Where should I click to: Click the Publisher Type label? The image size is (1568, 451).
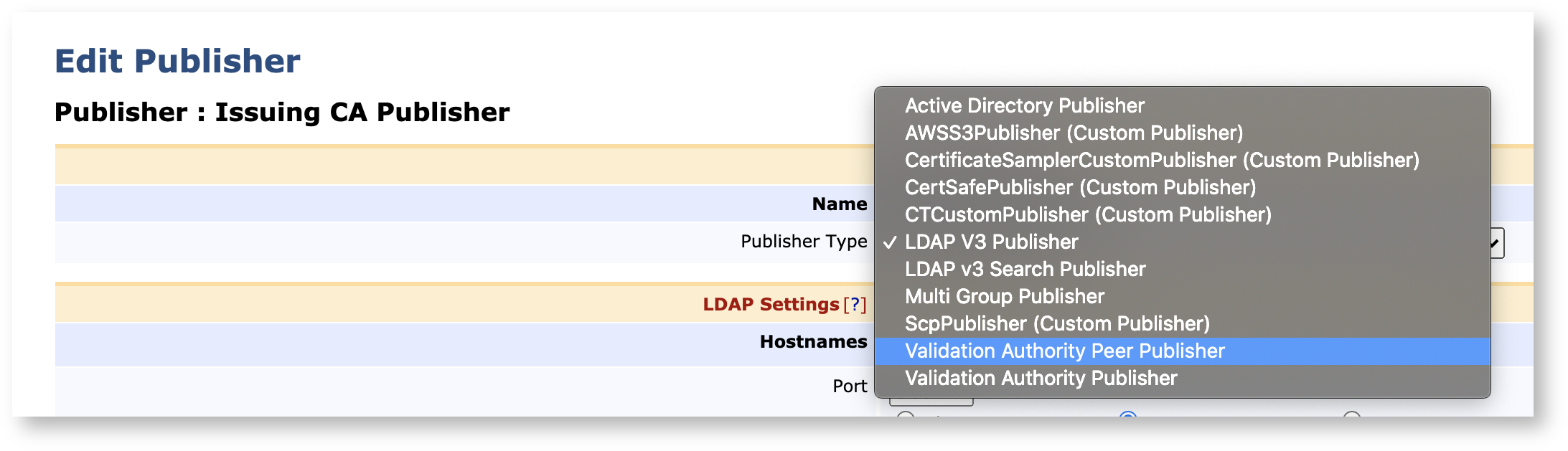click(803, 242)
